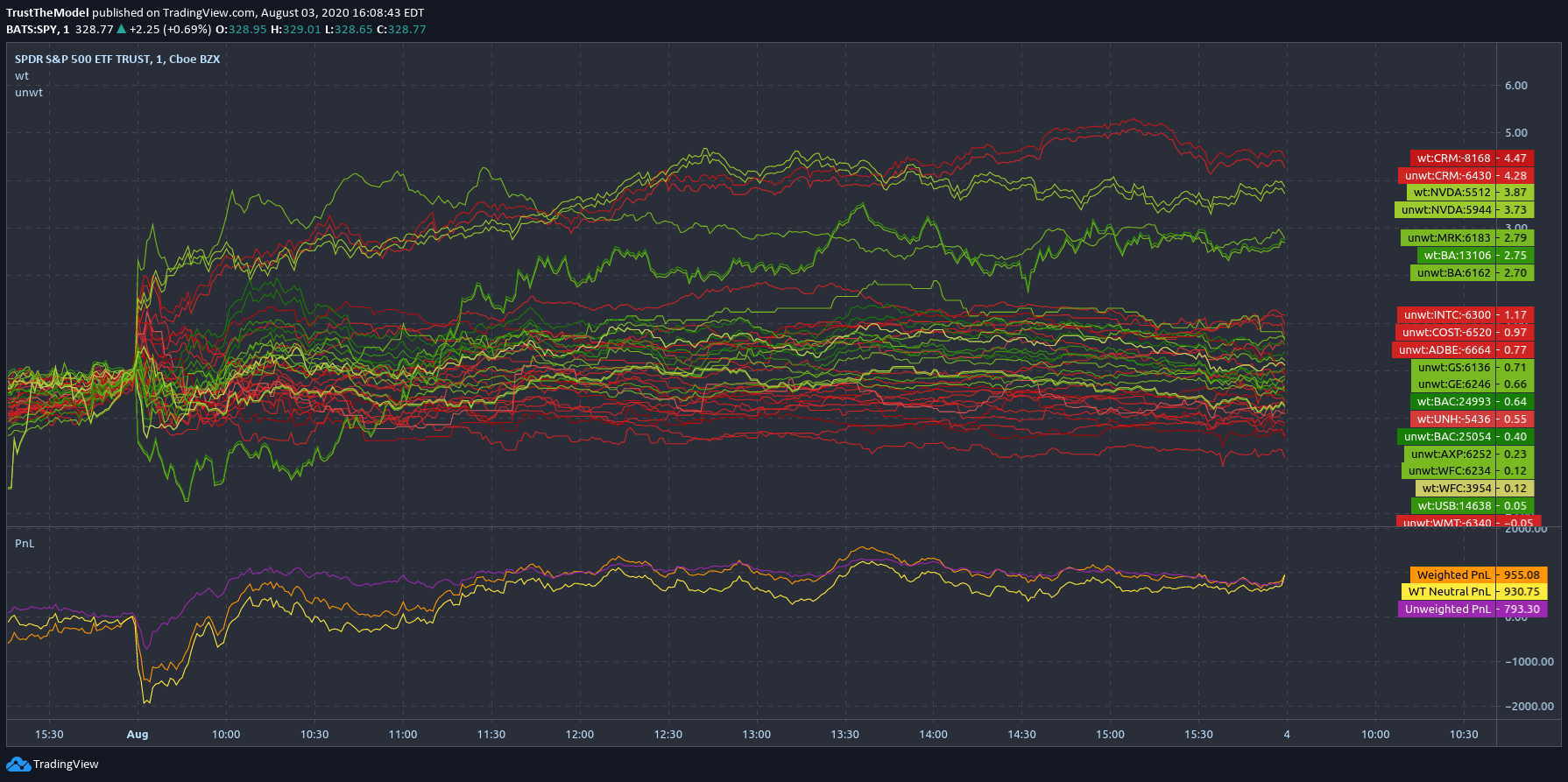The width and height of the screenshot is (1568, 782).
Task: Click the first 15:30 time axis label
Action: click(49, 735)
